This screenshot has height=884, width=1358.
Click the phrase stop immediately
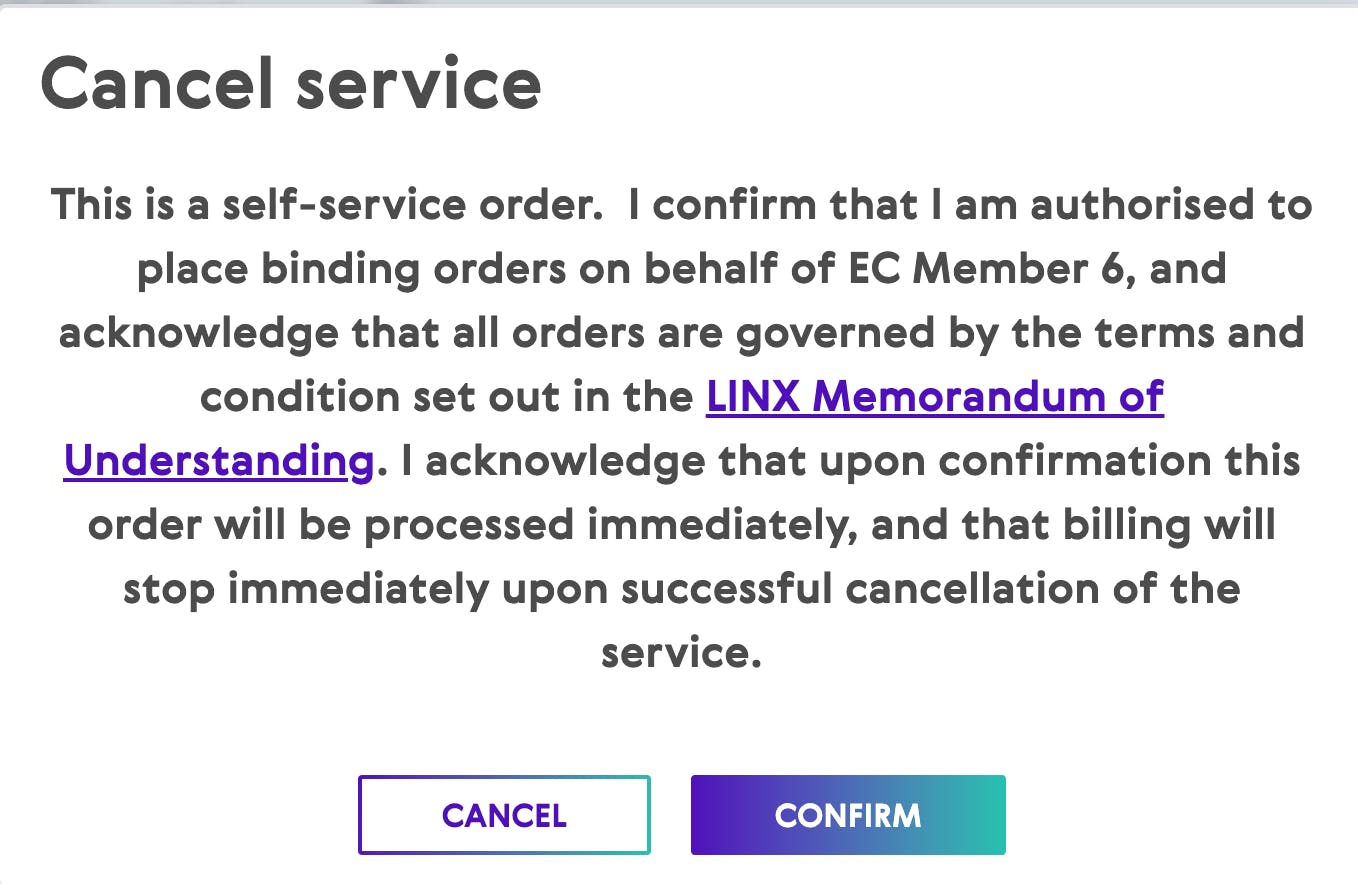tap(306, 590)
